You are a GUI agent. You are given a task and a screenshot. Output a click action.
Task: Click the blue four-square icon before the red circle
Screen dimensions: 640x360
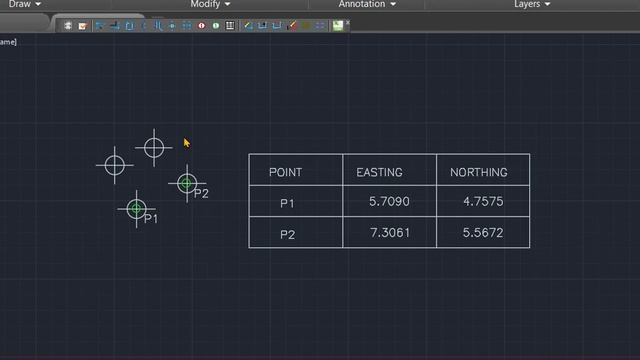pos(187,26)
